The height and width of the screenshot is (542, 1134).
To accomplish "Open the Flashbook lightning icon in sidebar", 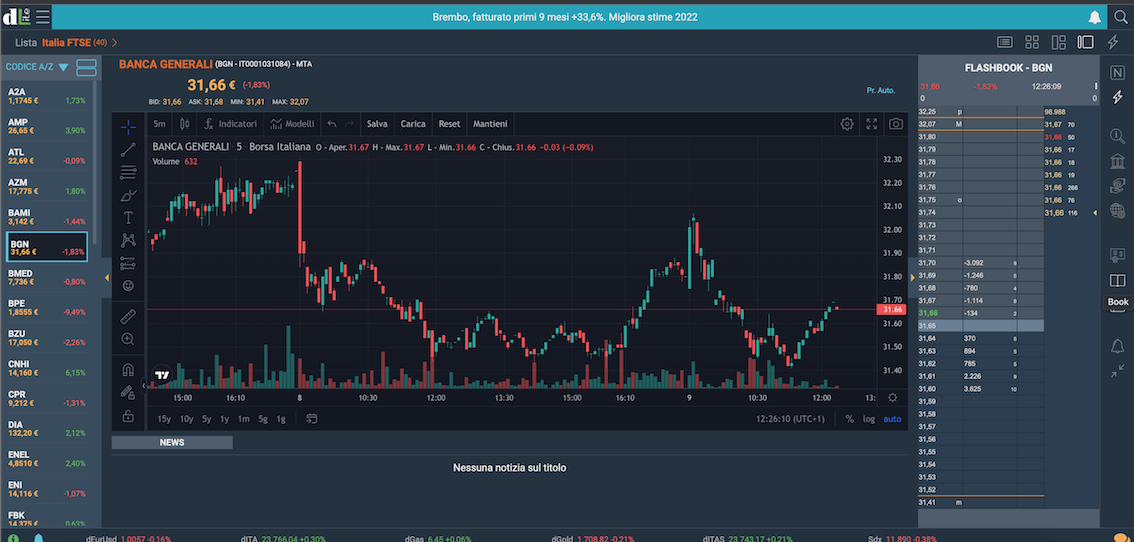I will 1117,97.
